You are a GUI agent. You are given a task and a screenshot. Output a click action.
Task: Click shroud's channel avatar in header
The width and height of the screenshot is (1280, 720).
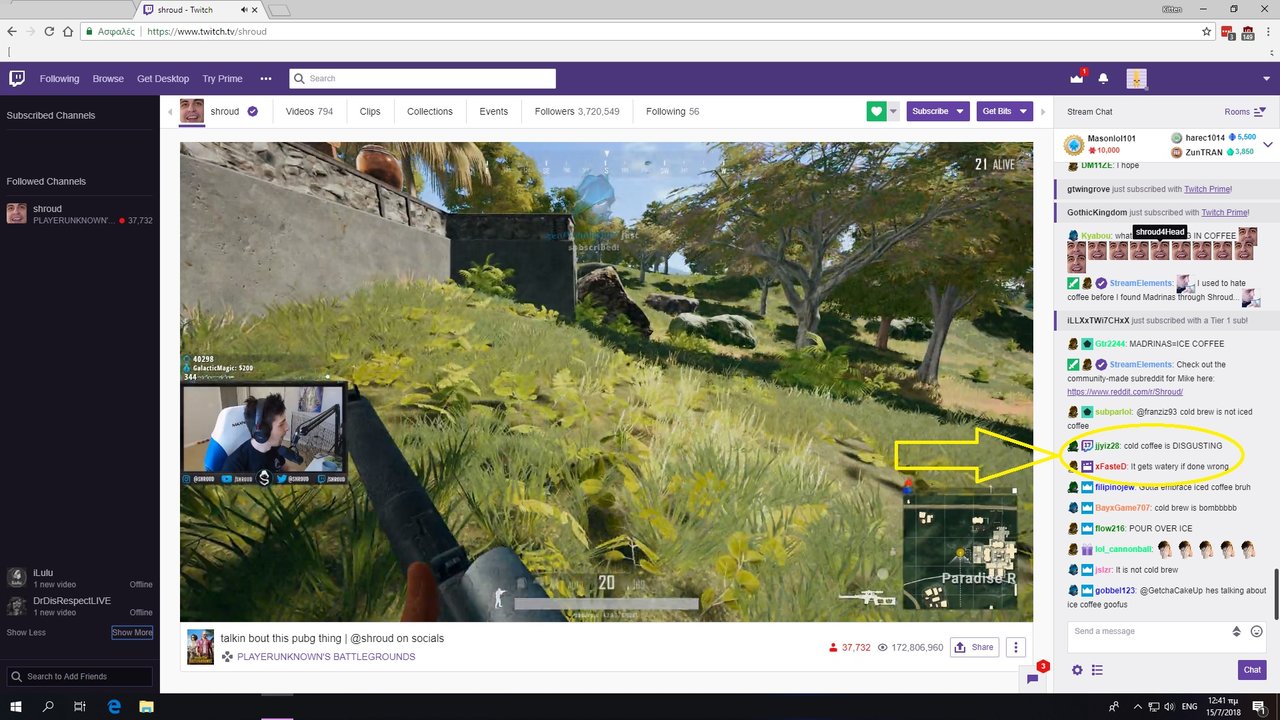(x=192, y=111)
